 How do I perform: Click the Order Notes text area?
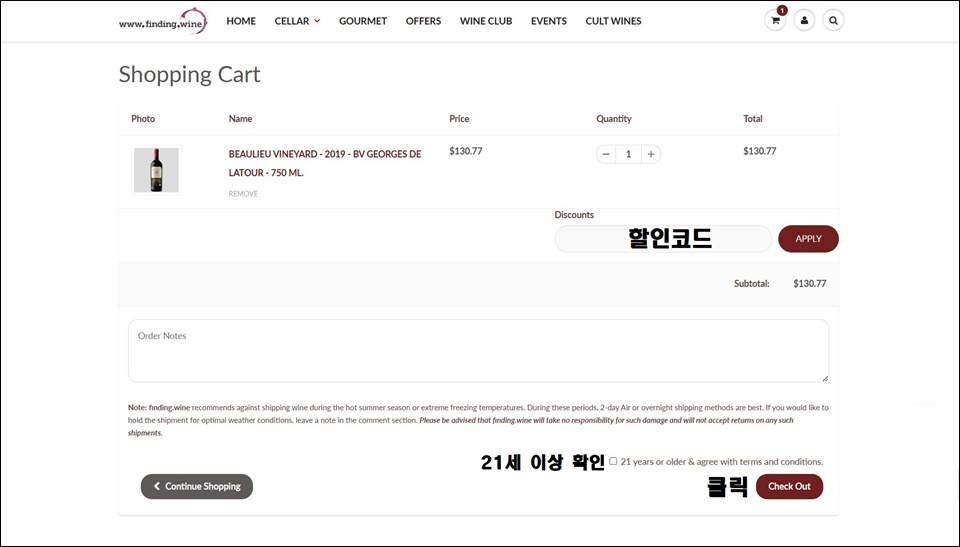479,350
